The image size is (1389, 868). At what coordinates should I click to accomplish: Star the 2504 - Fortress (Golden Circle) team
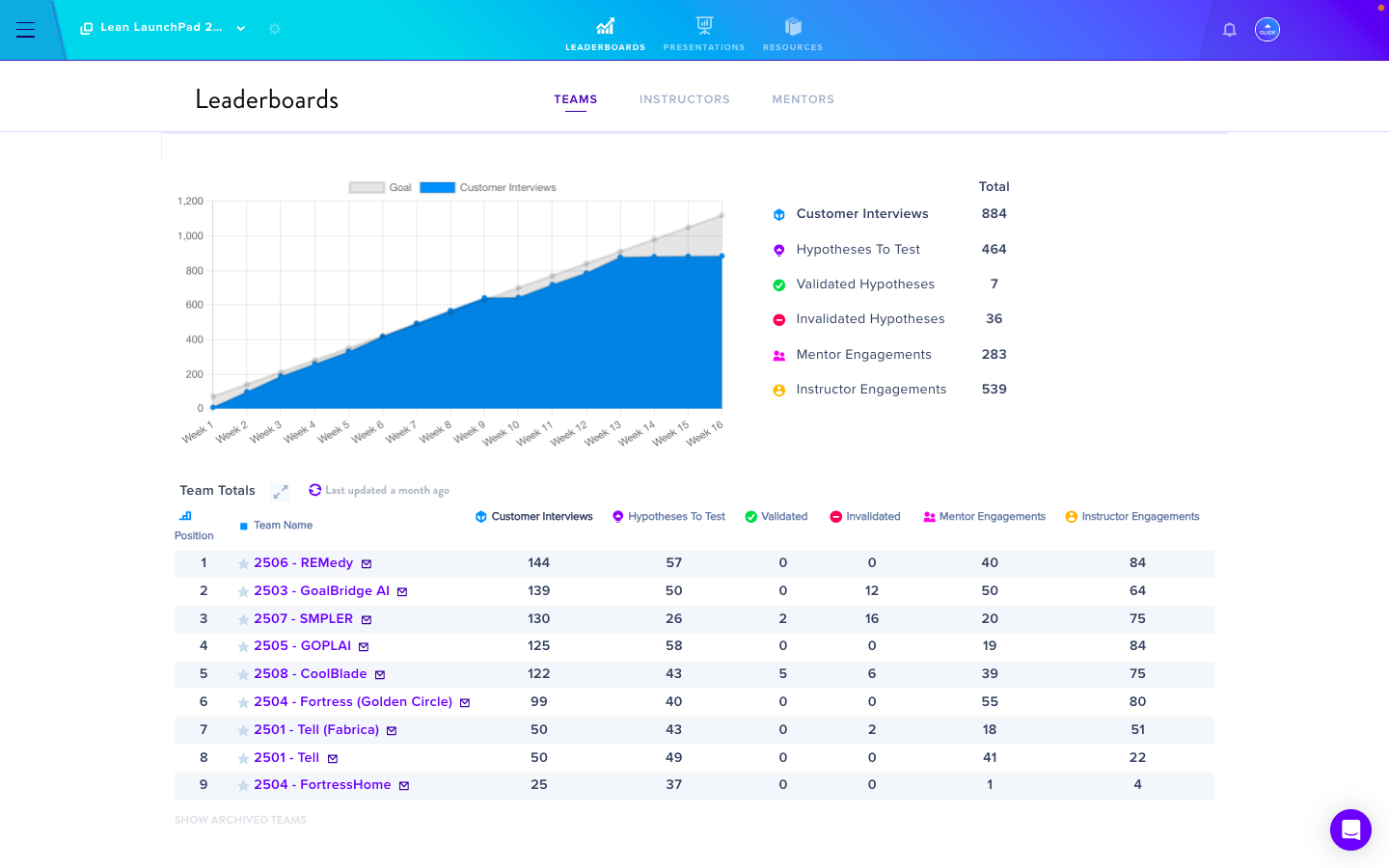(x=244, y=703)
